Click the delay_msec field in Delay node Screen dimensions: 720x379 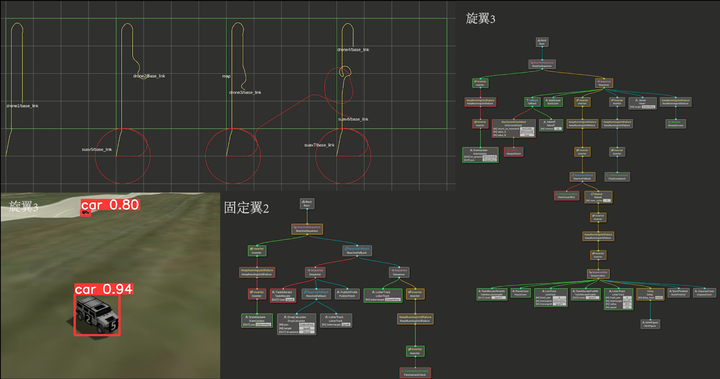tap(658, 298)
